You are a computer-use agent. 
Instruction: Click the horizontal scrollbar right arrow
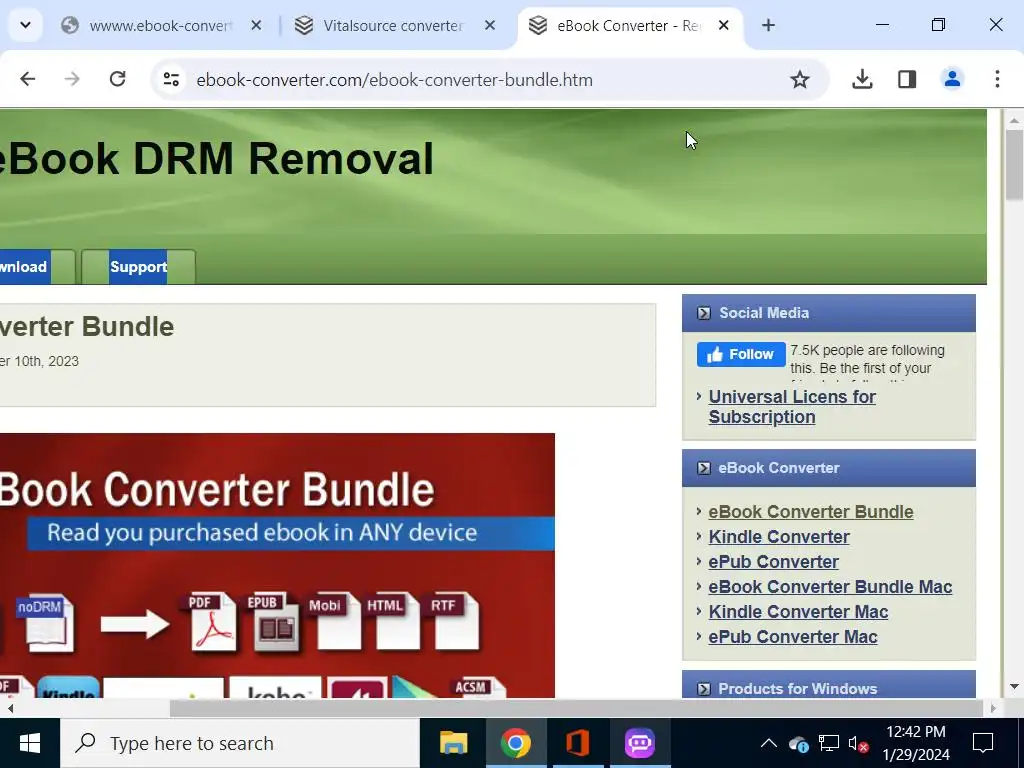[x=993, y=708]
